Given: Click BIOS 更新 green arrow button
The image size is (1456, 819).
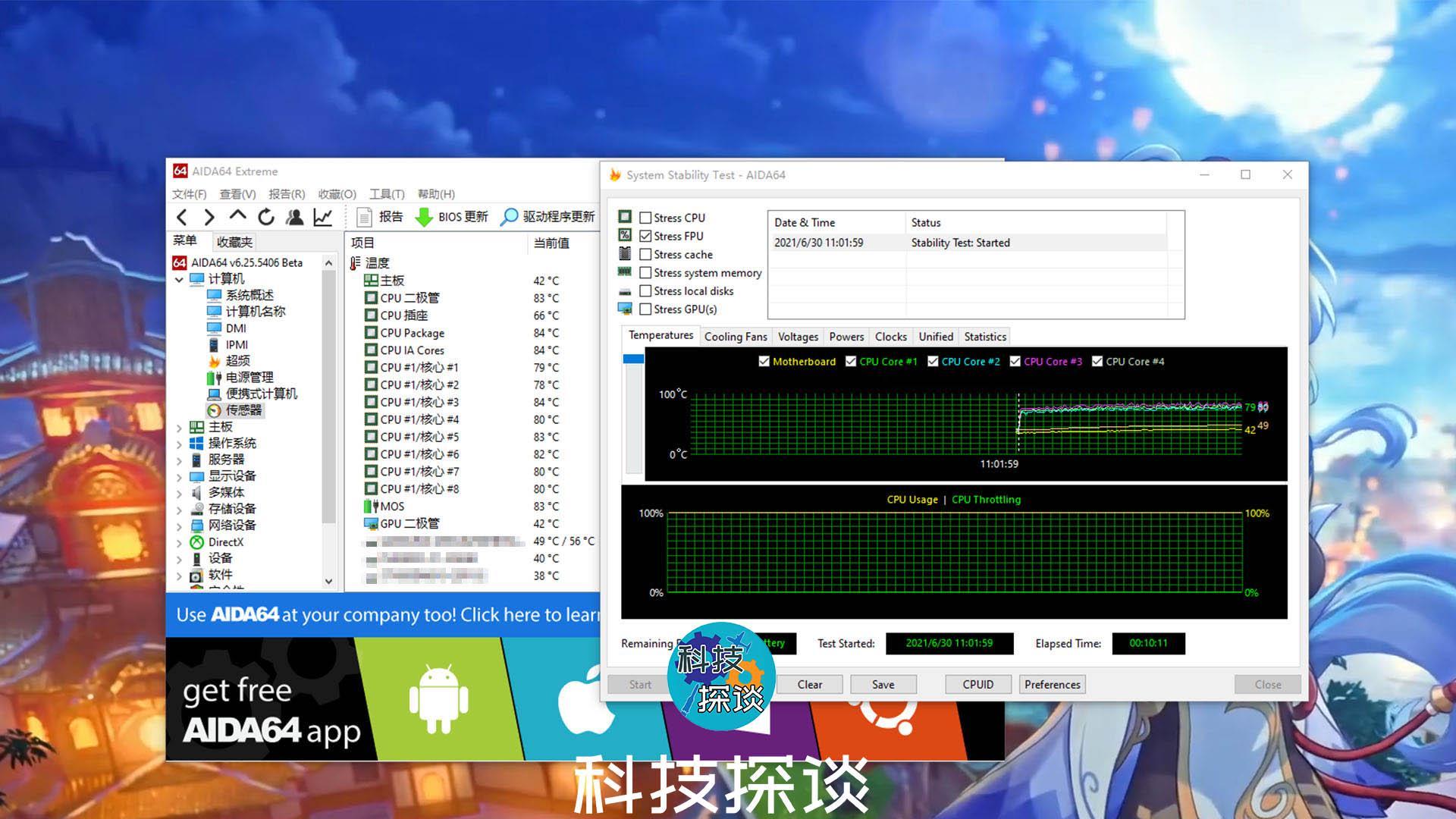Looking at the screenshot, I should [x=451, y=217].
